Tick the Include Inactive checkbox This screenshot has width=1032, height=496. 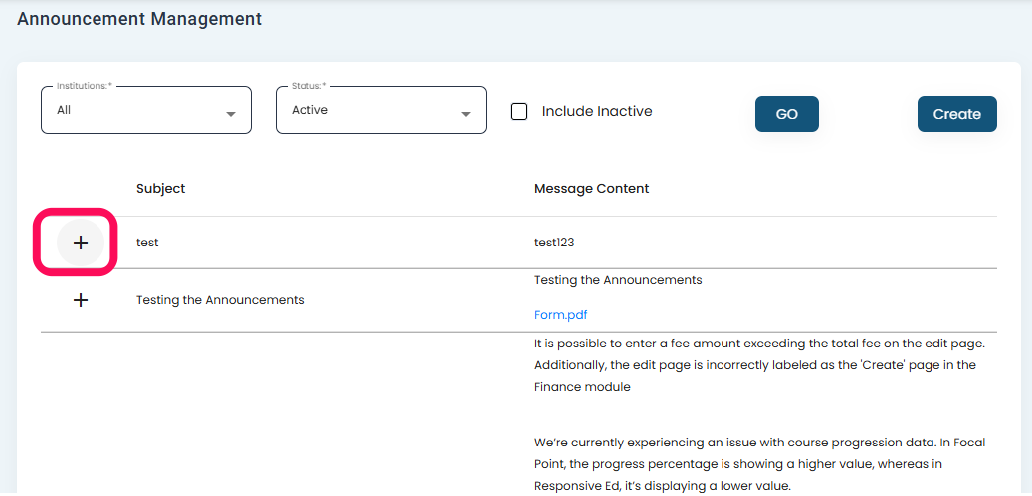(519, 112)
